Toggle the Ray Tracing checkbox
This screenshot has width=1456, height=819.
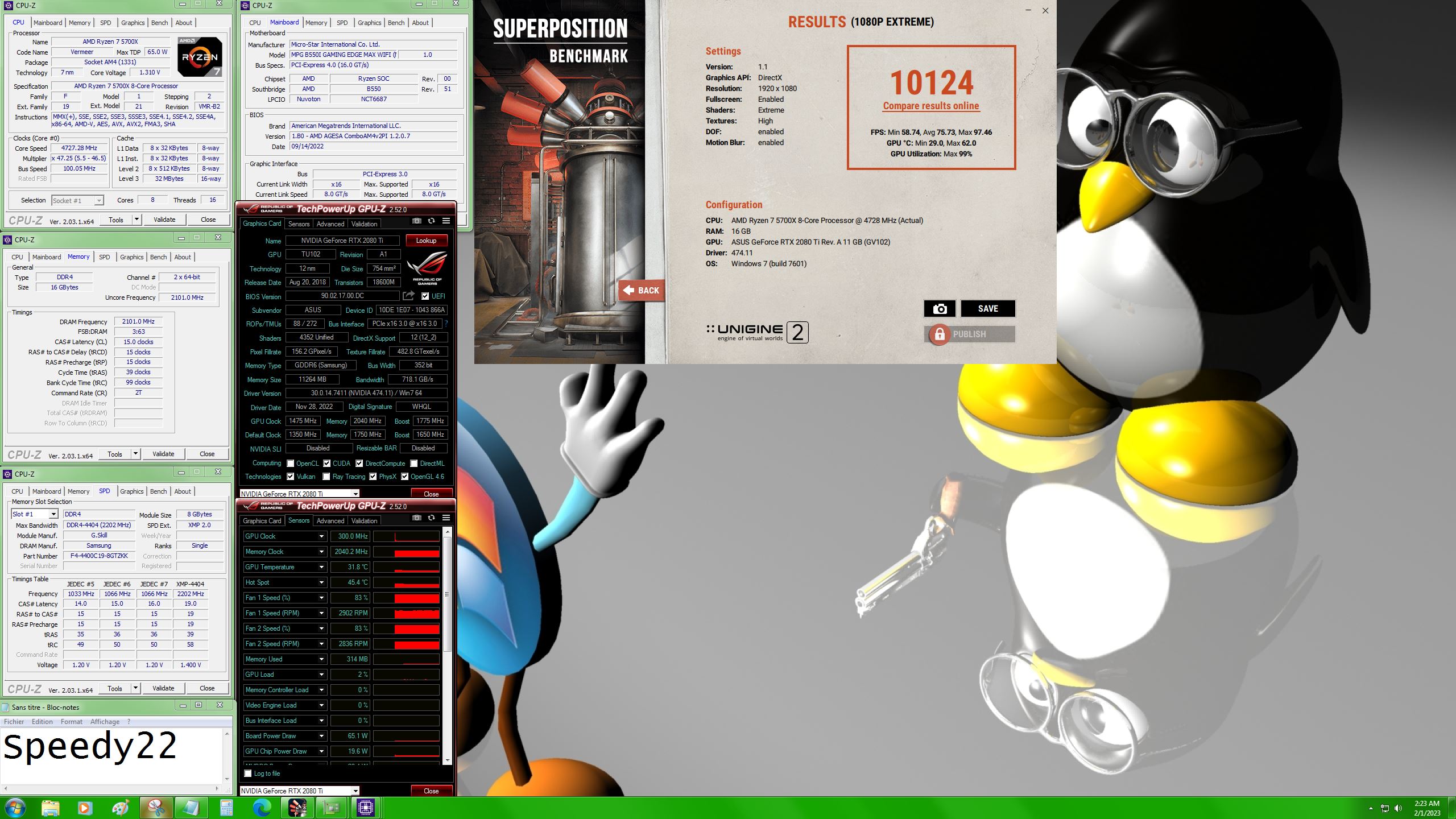coord(326,477)
